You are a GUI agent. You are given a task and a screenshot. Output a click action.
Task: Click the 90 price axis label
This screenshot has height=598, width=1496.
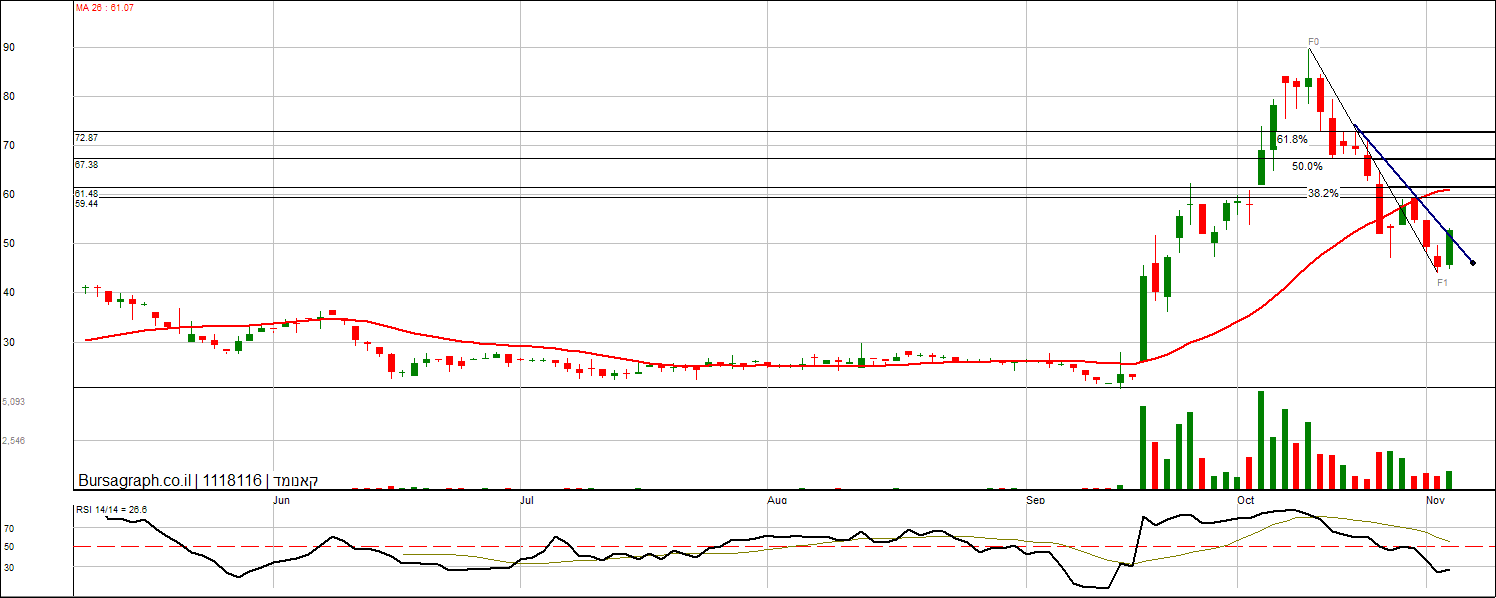(8, 47)
